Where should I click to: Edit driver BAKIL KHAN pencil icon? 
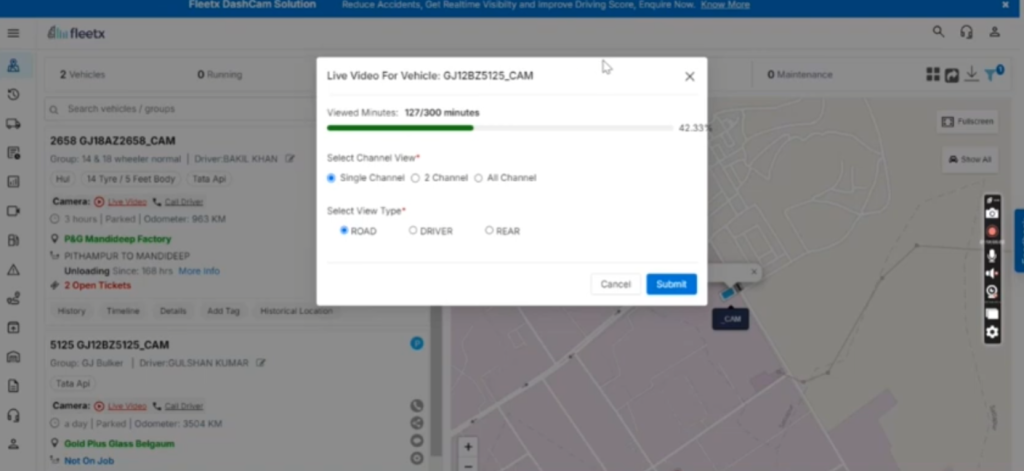click(x=290, y=159)
